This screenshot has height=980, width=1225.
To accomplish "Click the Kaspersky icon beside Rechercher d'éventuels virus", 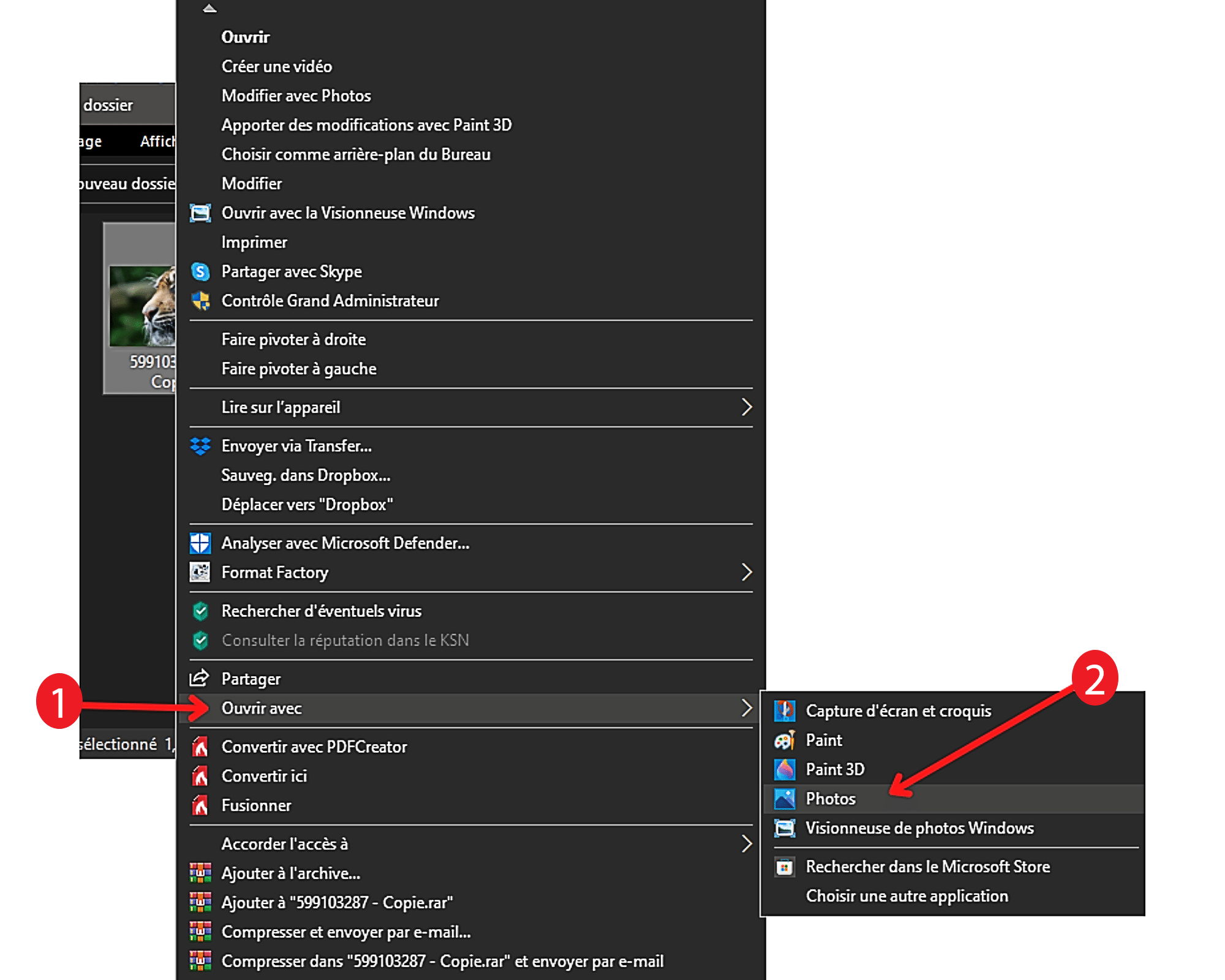I will 200,611.
